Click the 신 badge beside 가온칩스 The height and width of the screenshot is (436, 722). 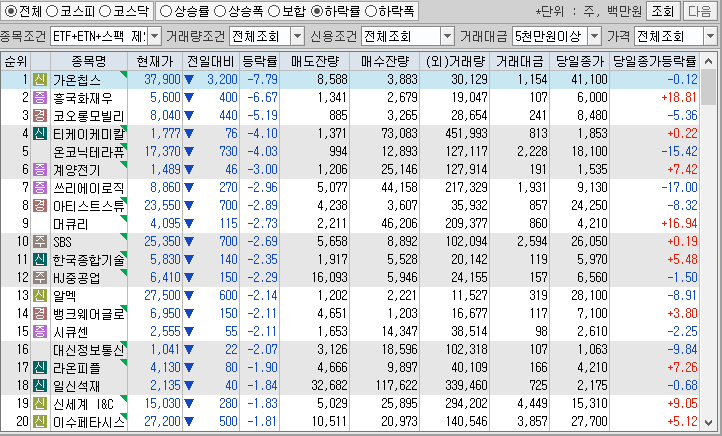coord(40,80)
